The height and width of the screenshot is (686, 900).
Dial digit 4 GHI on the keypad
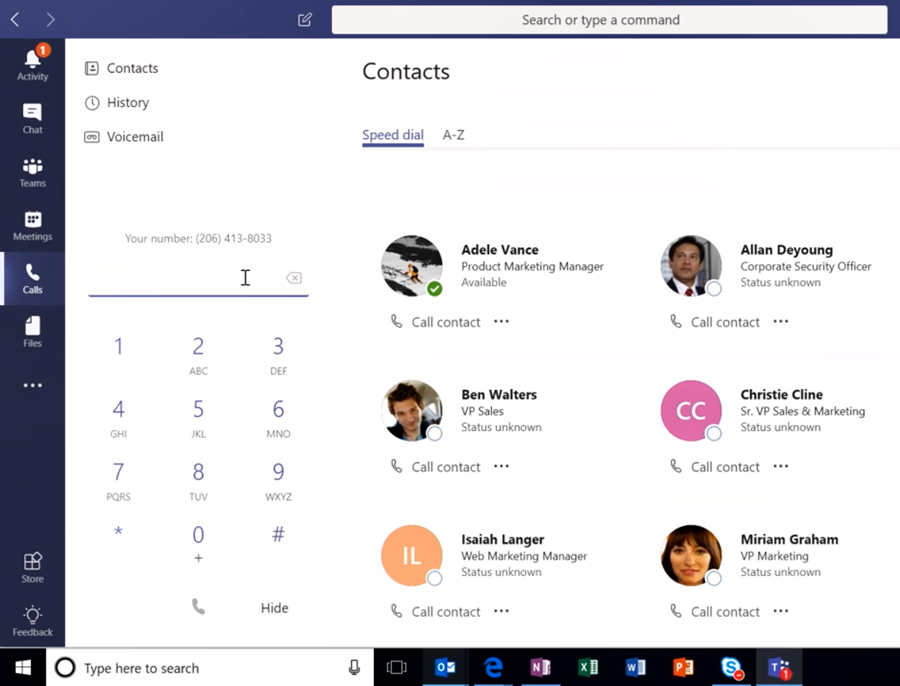pos(118,417)
